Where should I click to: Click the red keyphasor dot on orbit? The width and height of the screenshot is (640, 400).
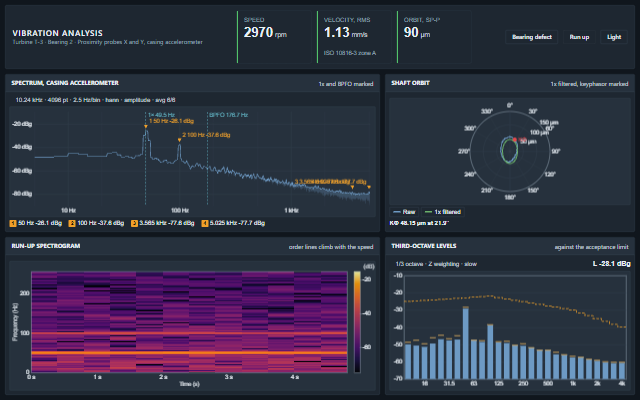(515, 140)
